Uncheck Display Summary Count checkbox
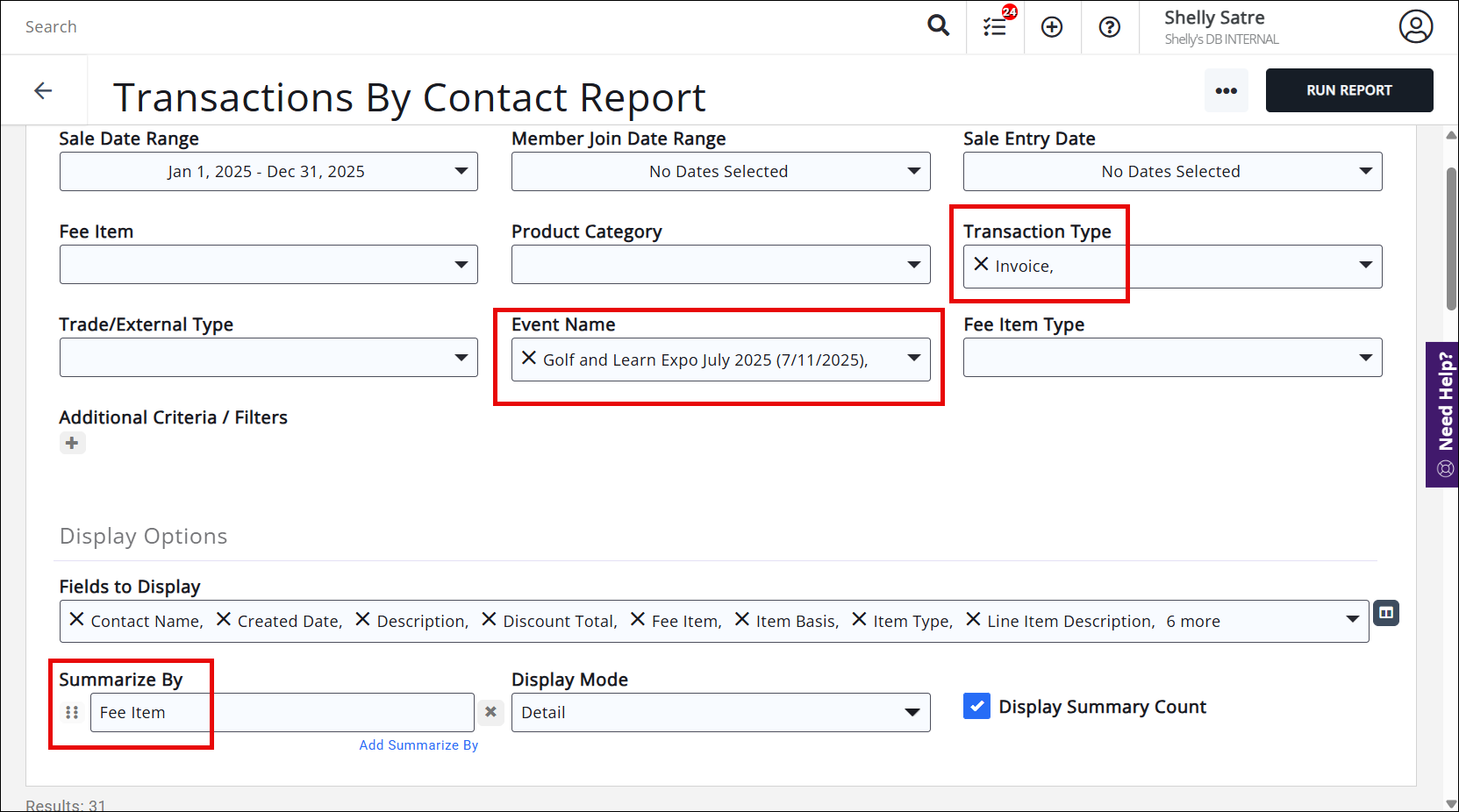This screenshot has width=1459, height=812. pyautogui.click(x=976, y=706)
